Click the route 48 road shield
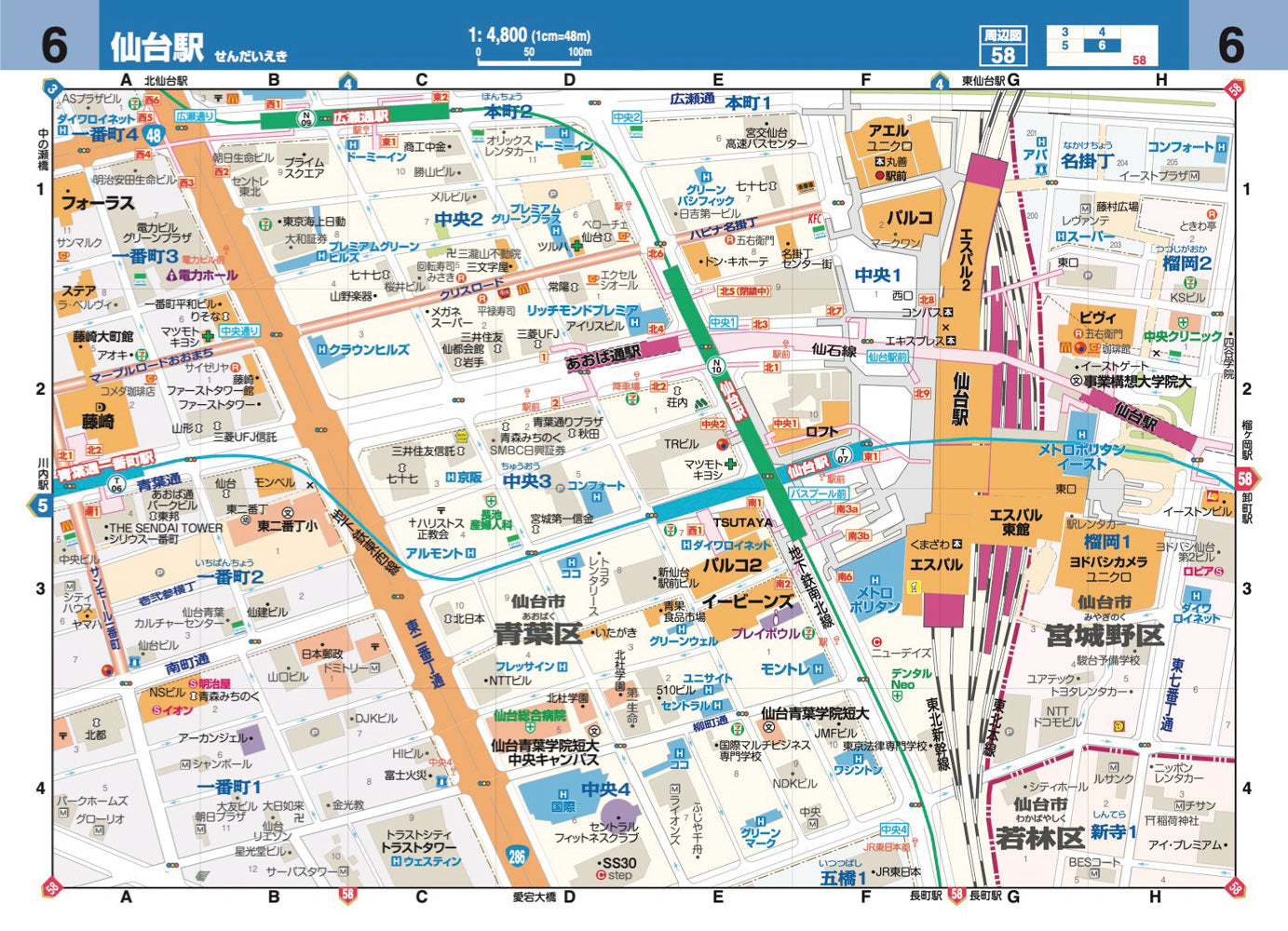 click(154, 136)
